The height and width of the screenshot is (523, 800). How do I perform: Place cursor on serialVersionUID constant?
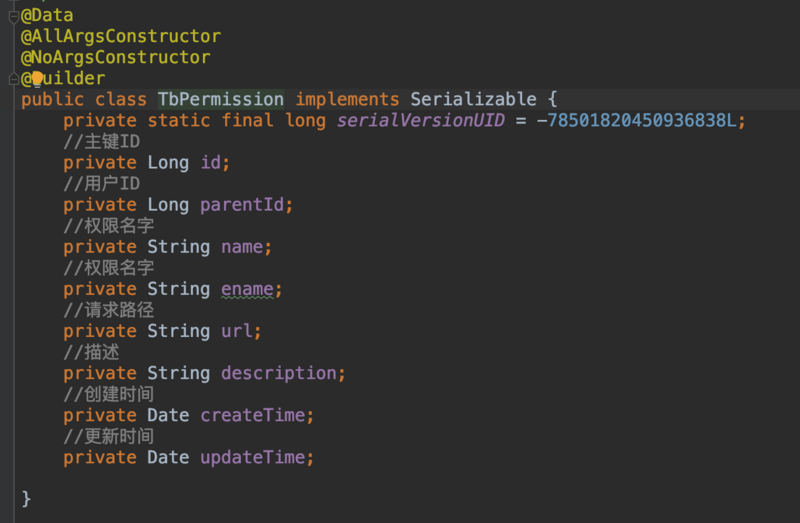[420, 120]
